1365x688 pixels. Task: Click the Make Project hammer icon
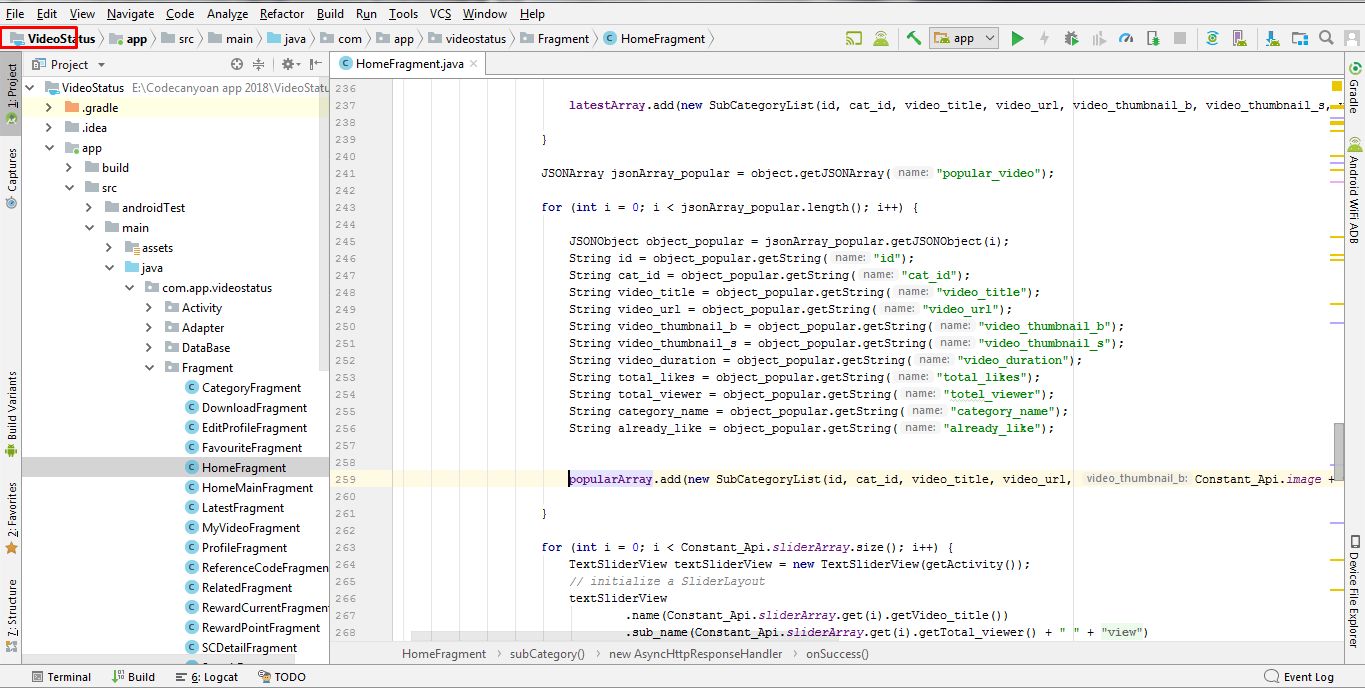click(914, 39)
